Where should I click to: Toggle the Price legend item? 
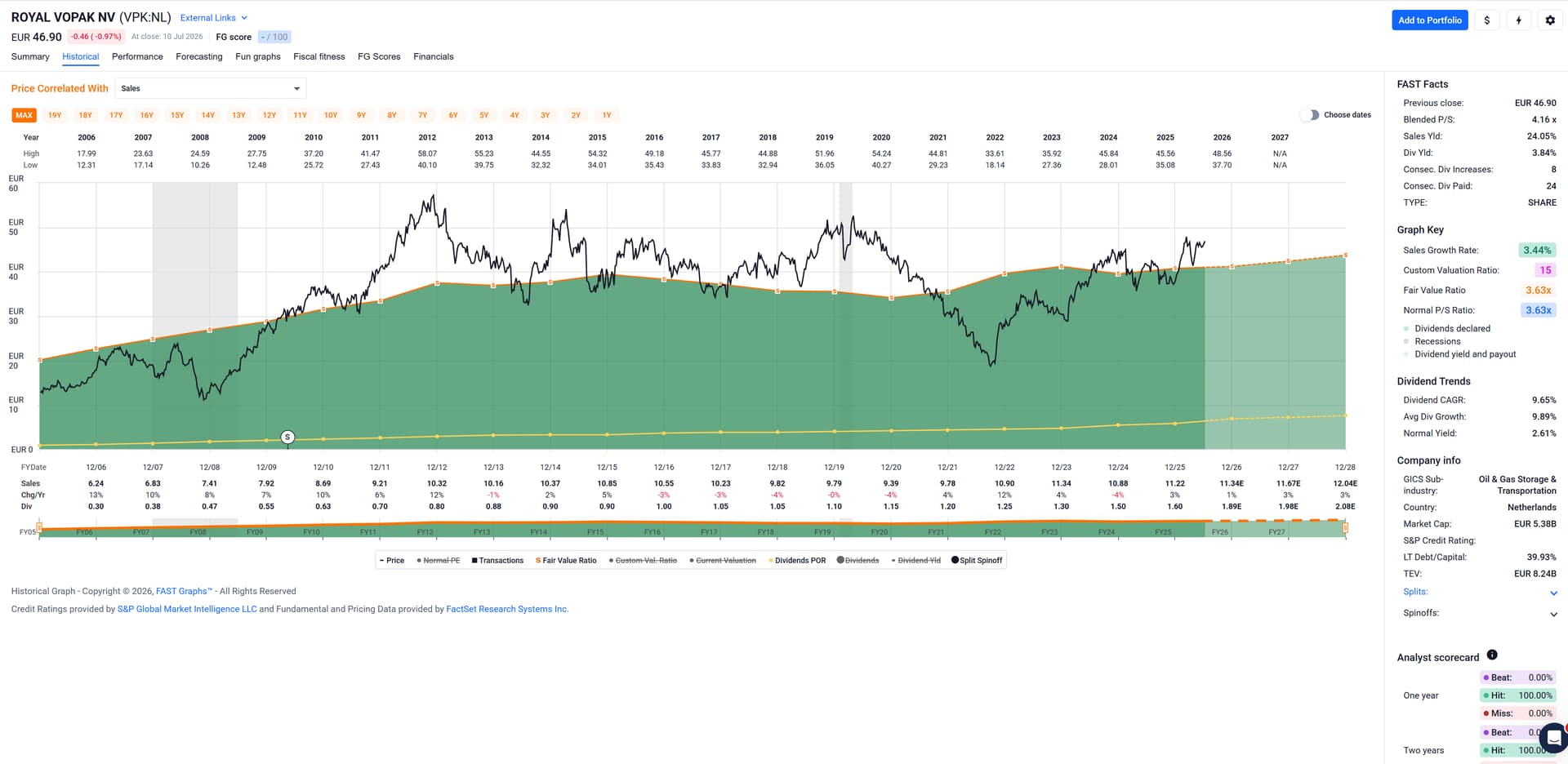(392, 561)
